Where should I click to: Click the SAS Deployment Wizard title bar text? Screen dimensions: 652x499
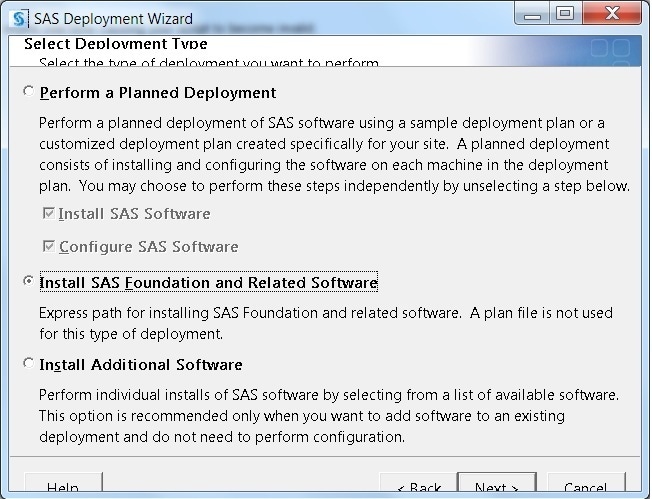[113, 18]
